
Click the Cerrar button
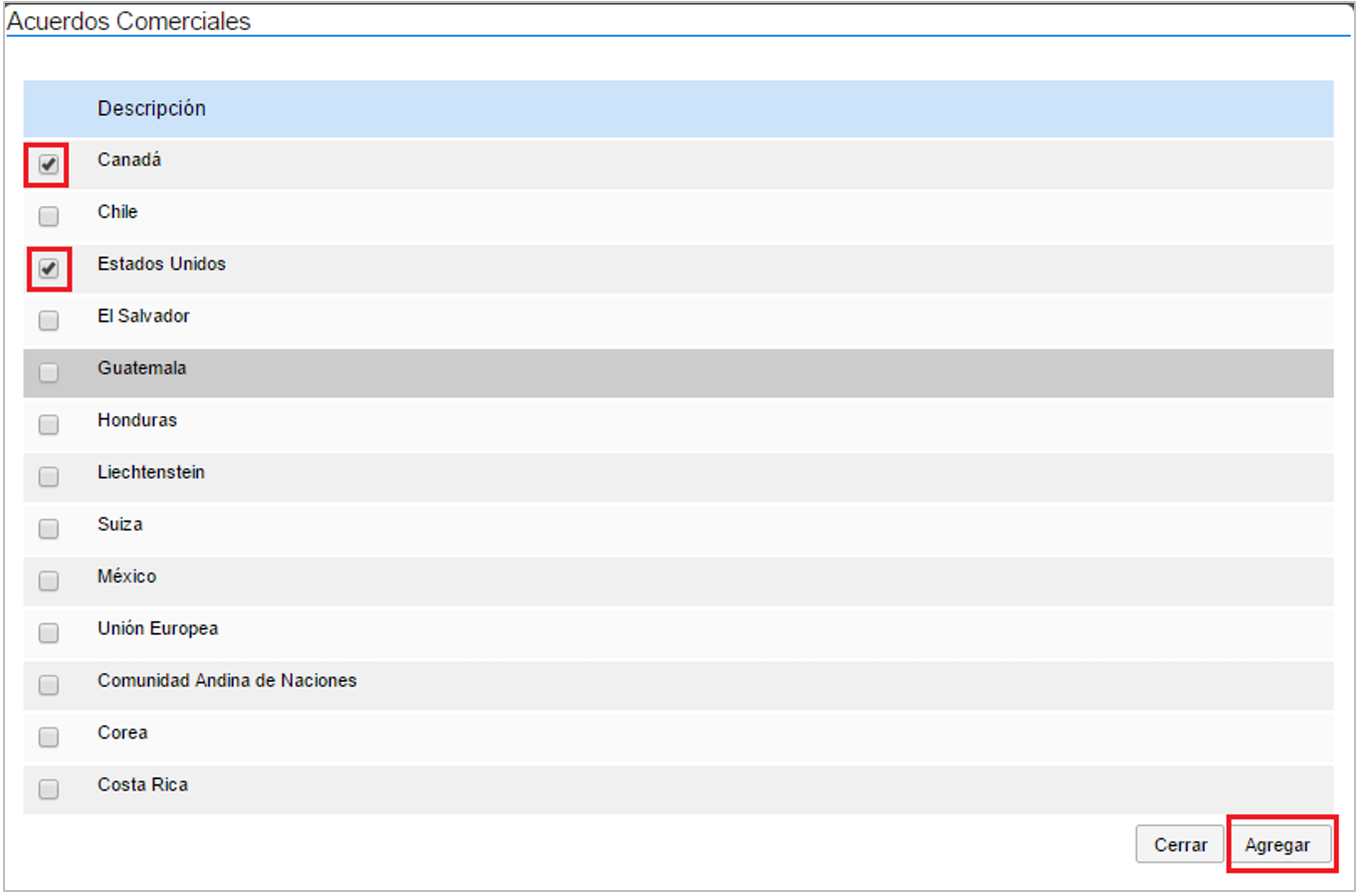click(x=1180, y=844)
